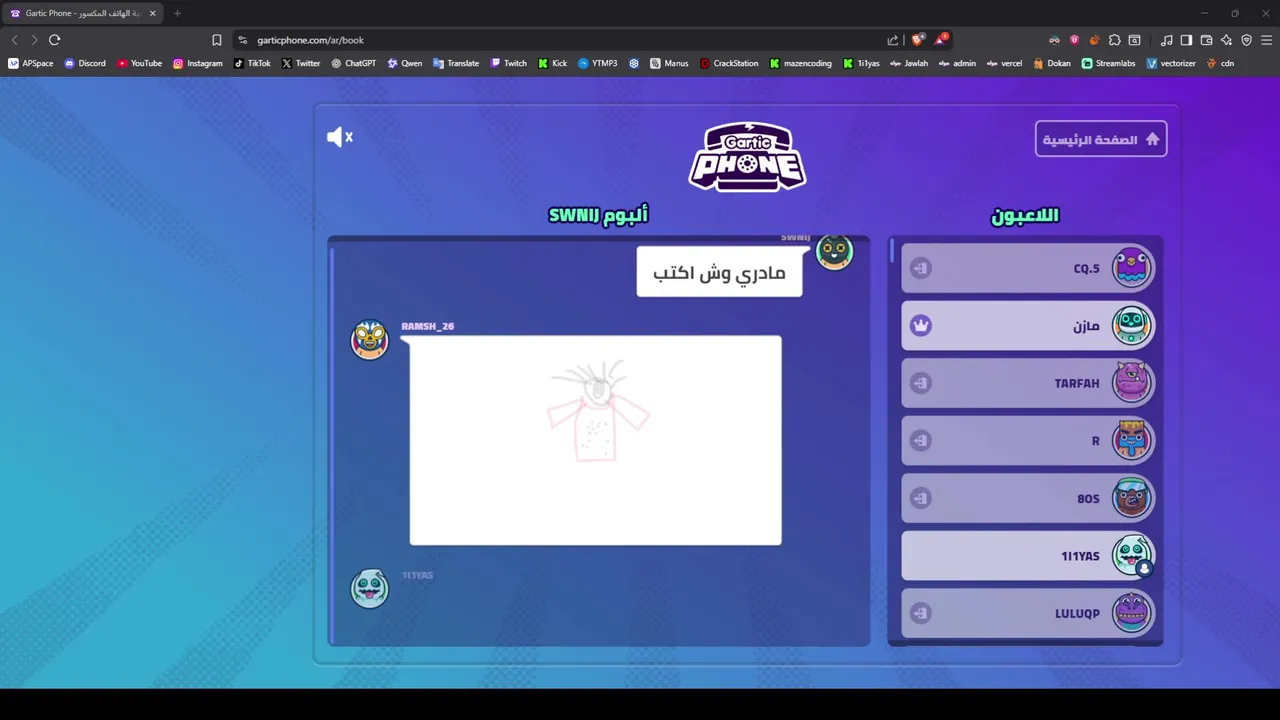Open Twitter bookmark
This screenshot has height=720, width=1280.
pos(300,63)
